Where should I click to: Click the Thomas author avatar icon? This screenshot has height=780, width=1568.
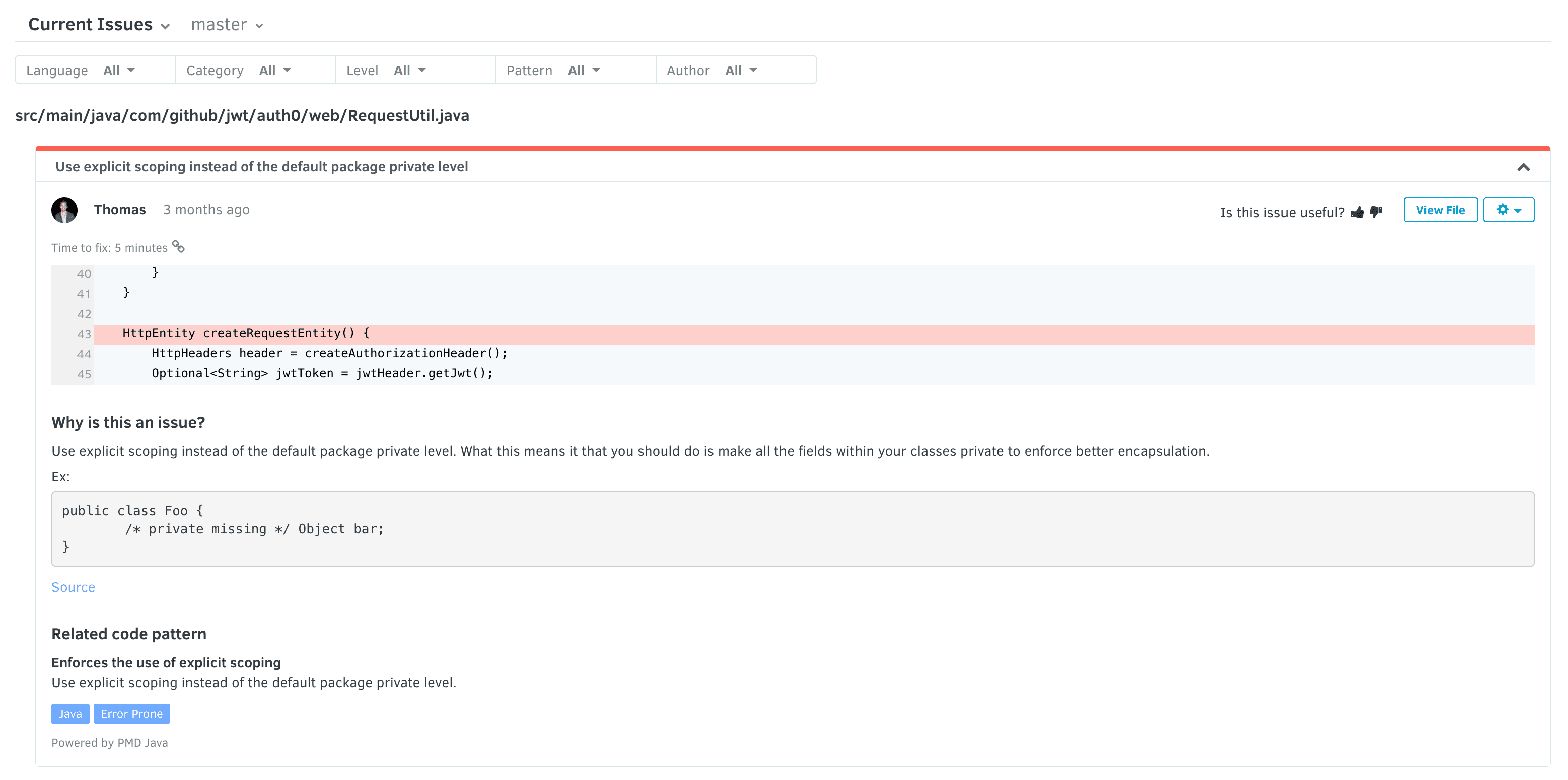point(65,210)
